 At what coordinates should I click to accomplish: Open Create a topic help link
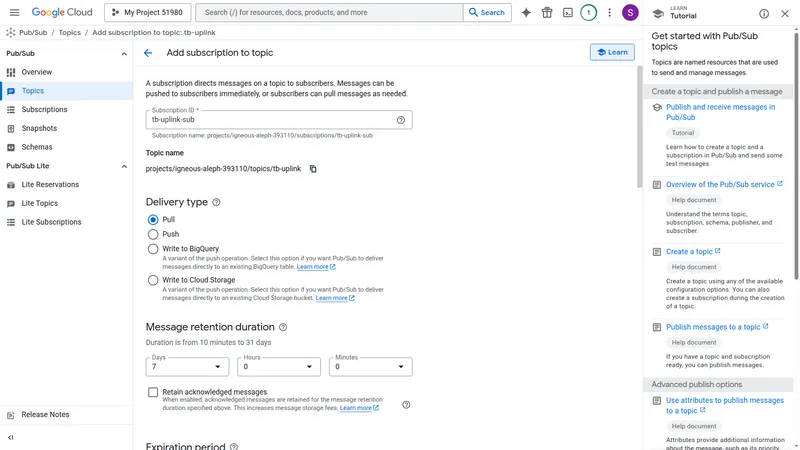(x=693, y=252)
